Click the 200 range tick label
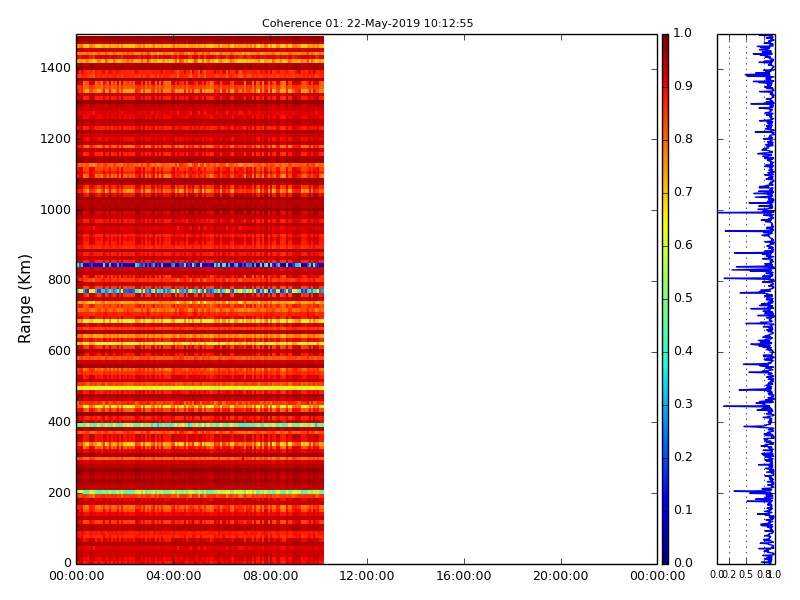The height and width of the screenshot is (600, 800). tap(59, 493)
